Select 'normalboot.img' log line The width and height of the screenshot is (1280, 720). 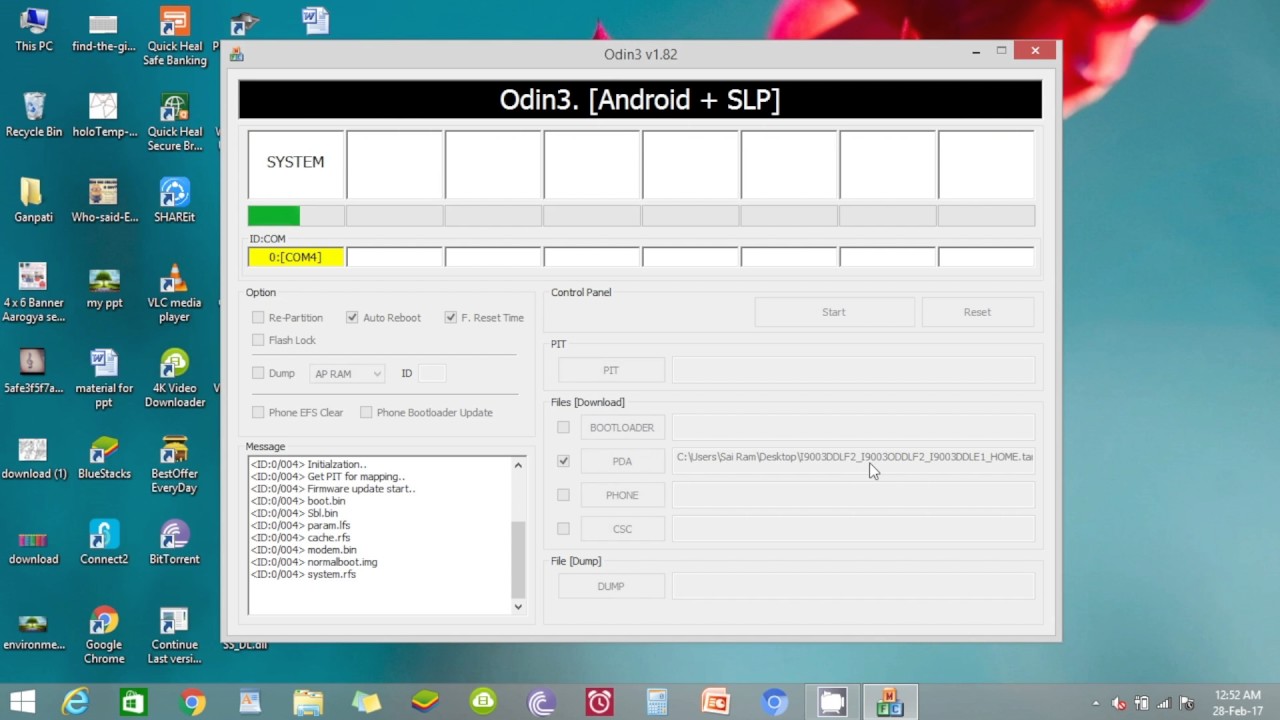[314, 562]
